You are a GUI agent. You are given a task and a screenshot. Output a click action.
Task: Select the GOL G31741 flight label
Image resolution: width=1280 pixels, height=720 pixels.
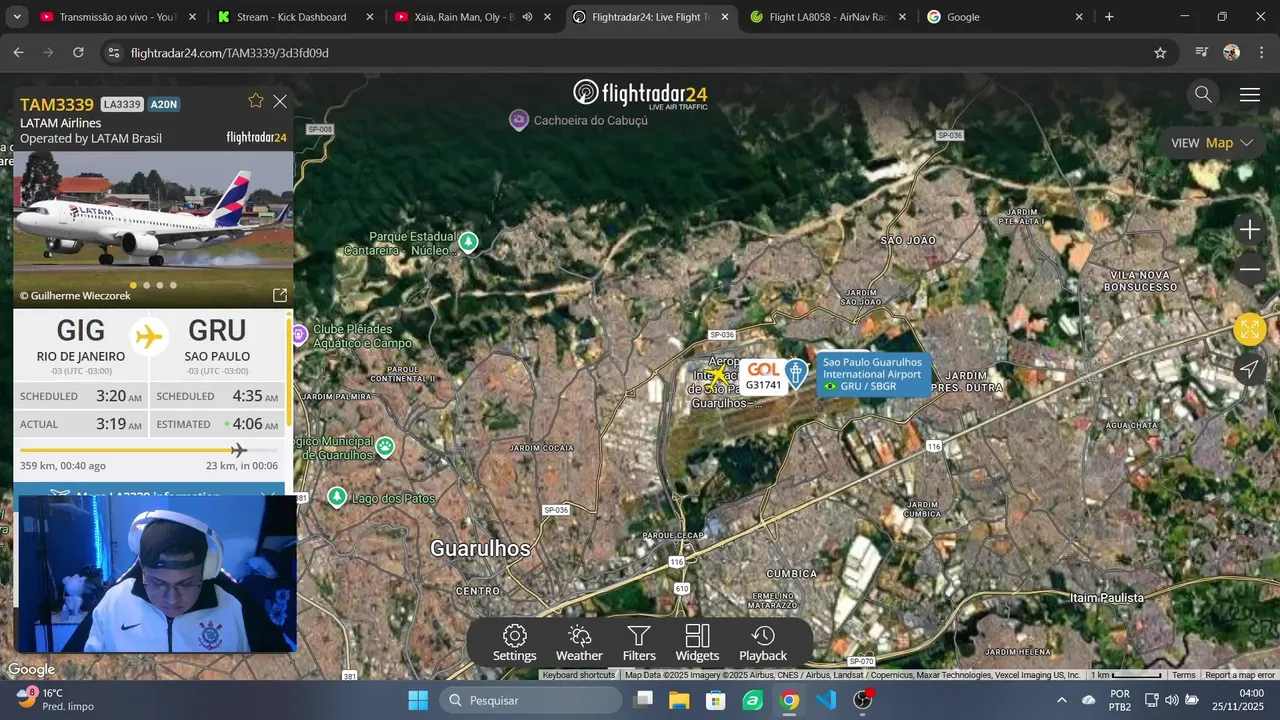coord(764,376)
